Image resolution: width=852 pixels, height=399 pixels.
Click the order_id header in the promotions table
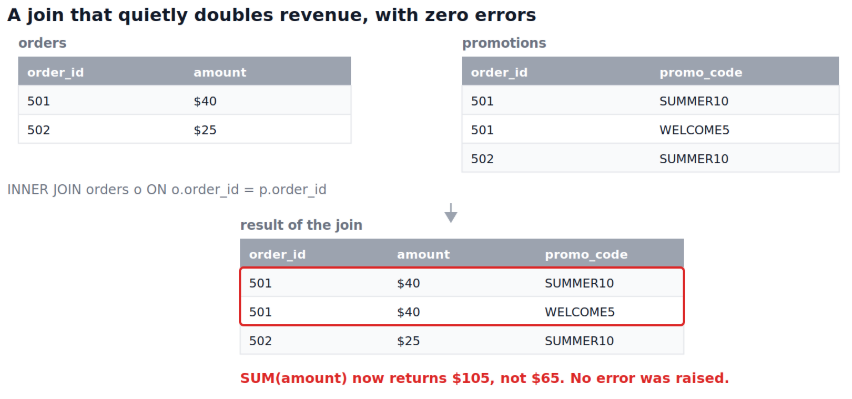tap(499, 72)
